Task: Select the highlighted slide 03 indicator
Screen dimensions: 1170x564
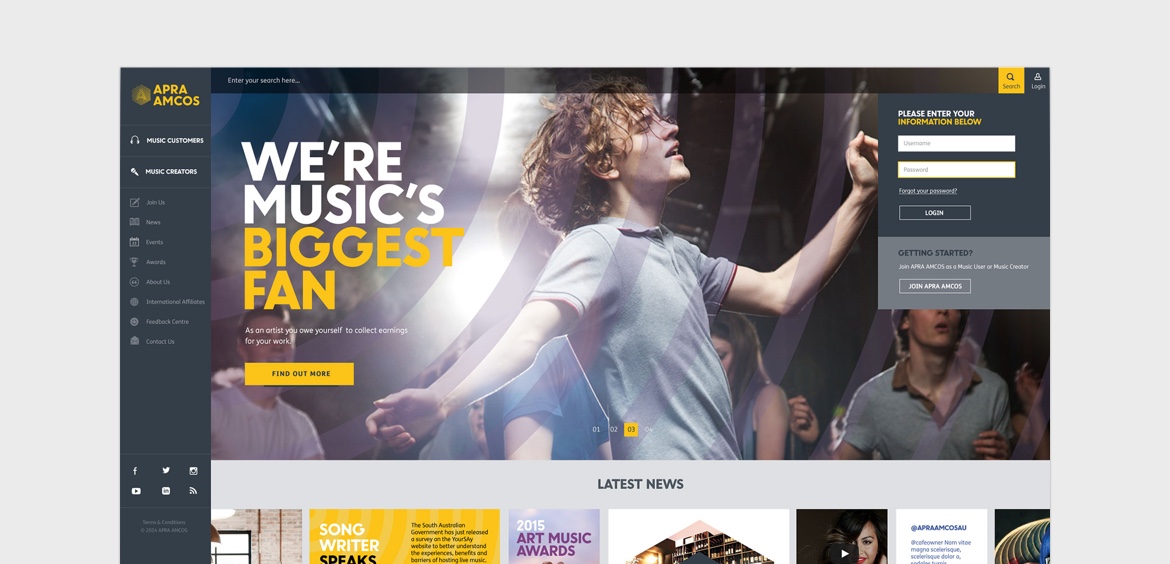Action: [631, 430]
